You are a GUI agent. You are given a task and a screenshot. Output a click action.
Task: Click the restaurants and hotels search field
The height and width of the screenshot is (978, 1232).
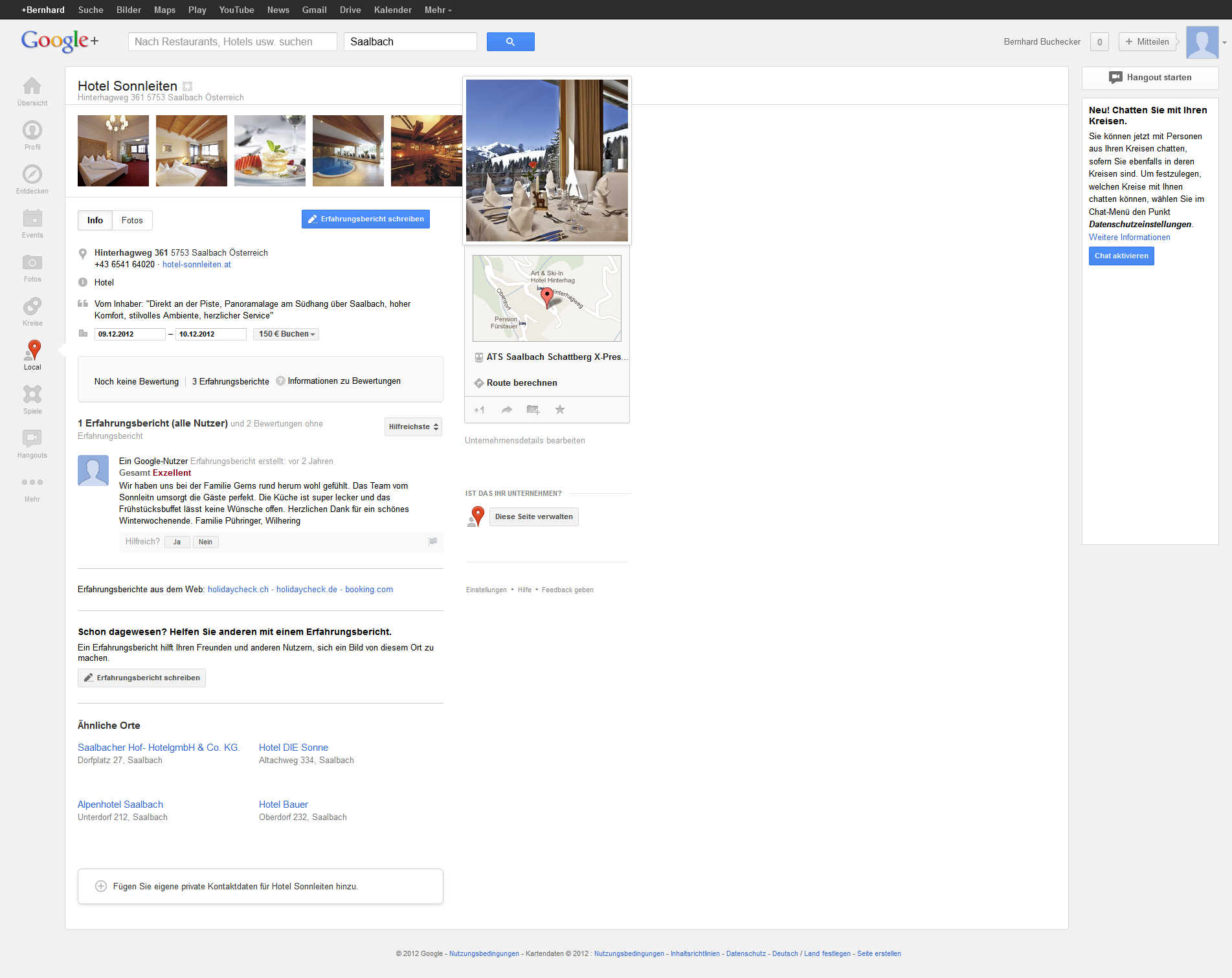click(x=232, y=41)
